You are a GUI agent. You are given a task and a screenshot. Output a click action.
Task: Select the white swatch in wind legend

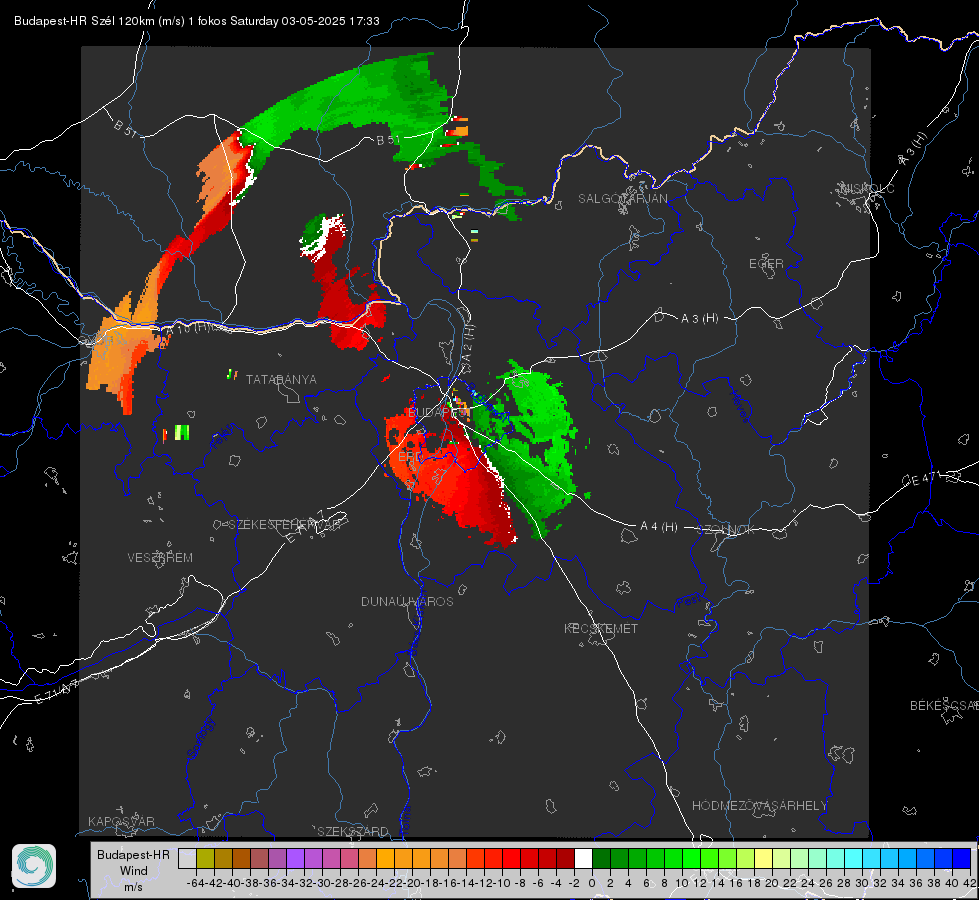tap(583, 858)
